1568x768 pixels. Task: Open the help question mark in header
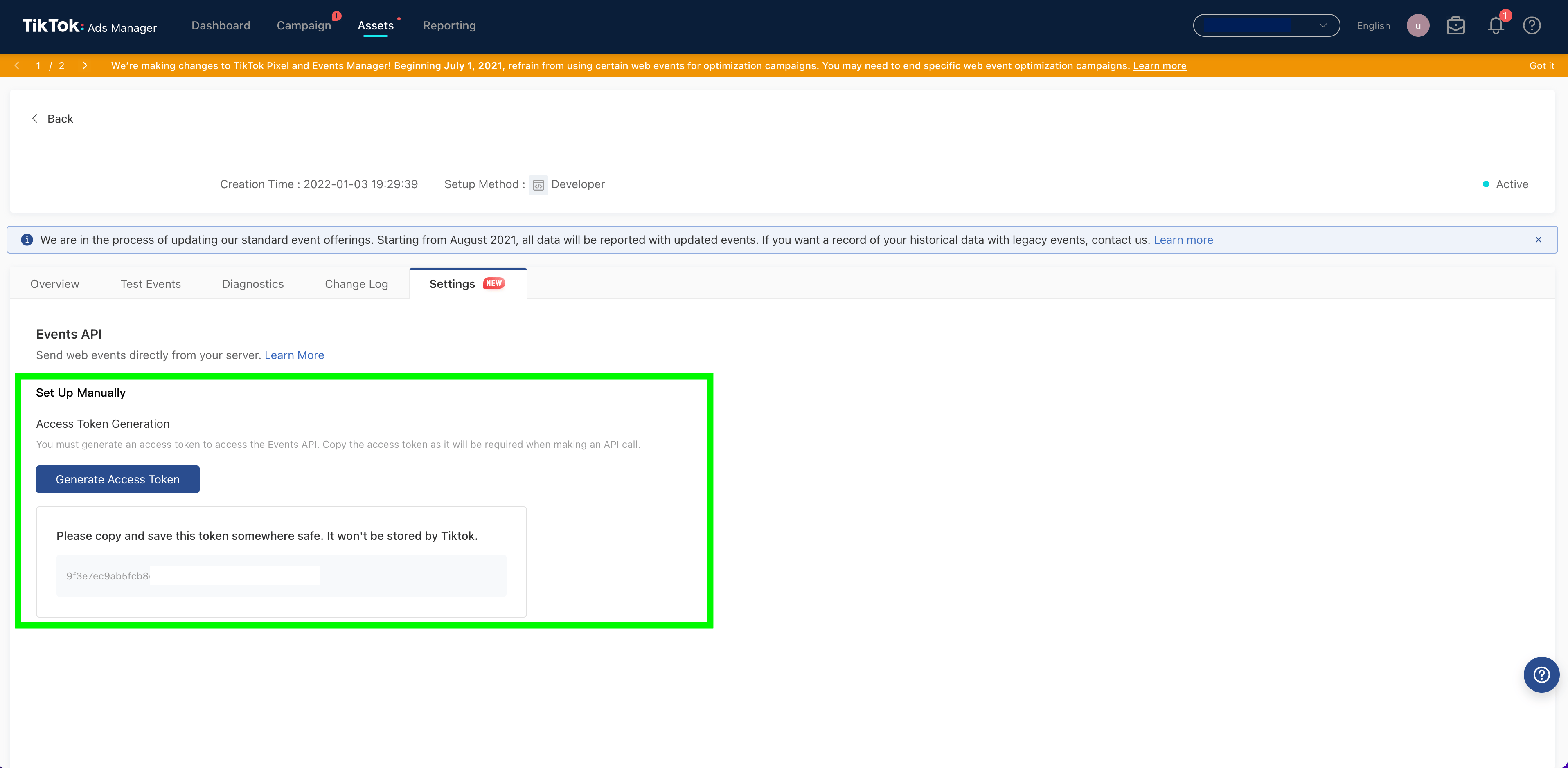pos(1532,26)
